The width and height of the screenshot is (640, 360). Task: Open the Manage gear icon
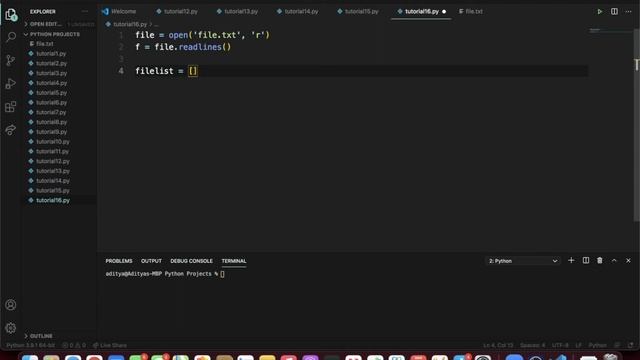pyautogui.click(x=11, y=328)
